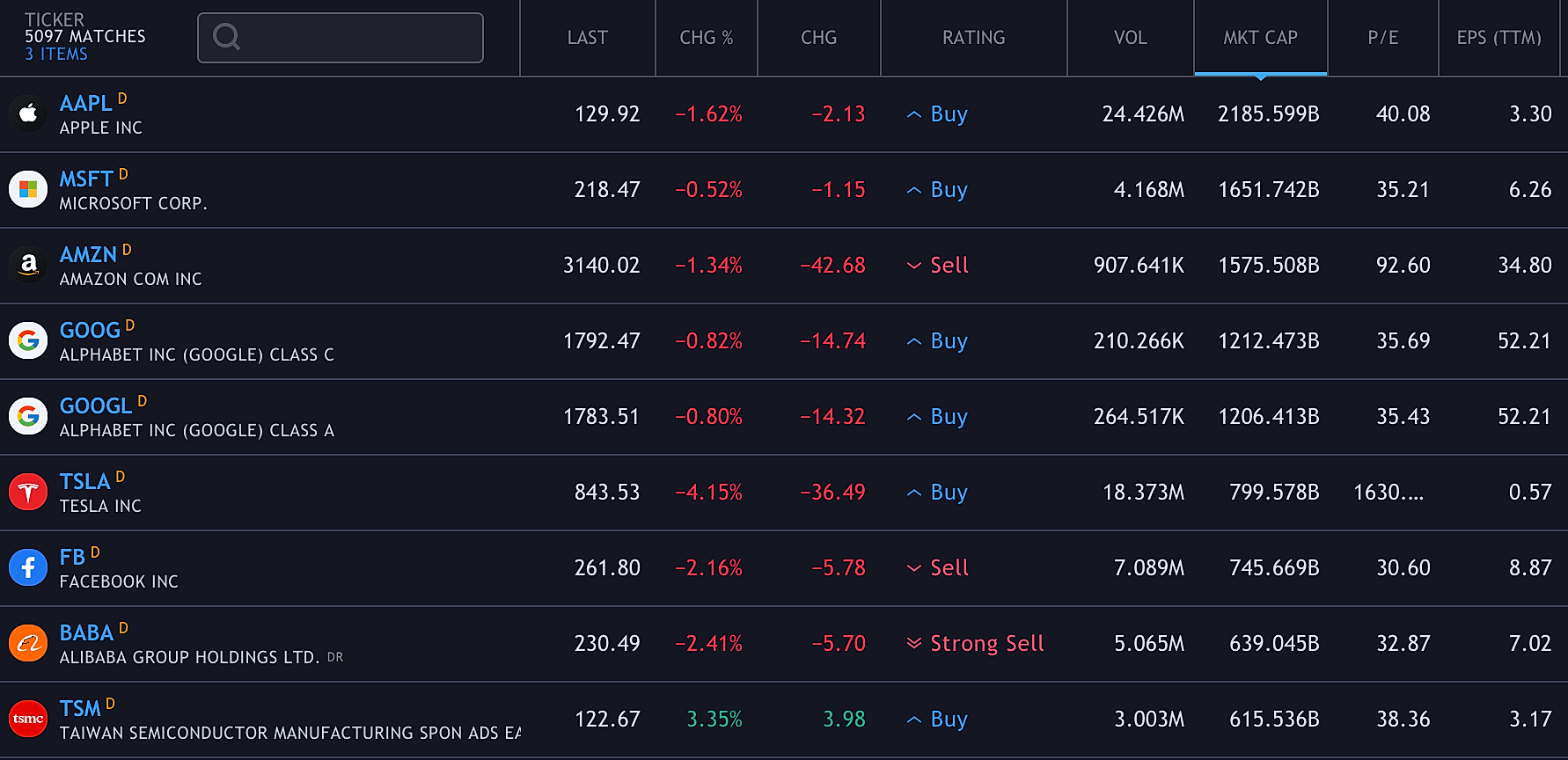Click the 3140.02 last price
The image size is (1568, 760).
[x=602, y=266]
